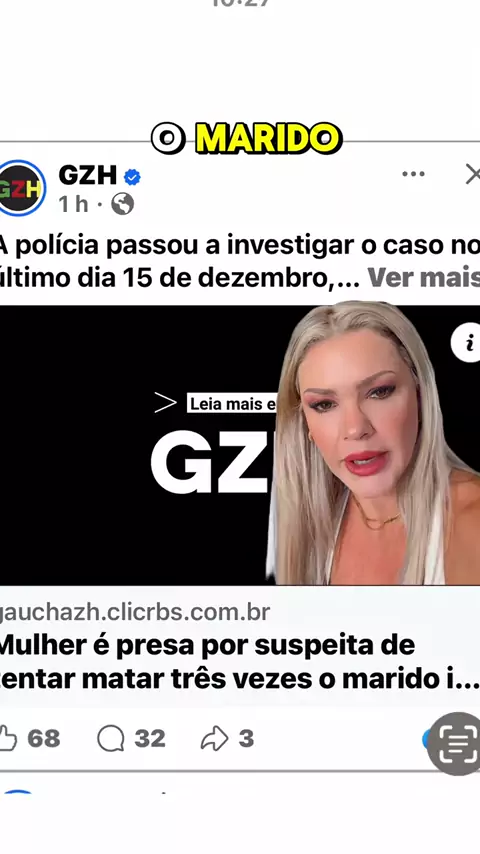View the 32 comments count

(150, 739)
